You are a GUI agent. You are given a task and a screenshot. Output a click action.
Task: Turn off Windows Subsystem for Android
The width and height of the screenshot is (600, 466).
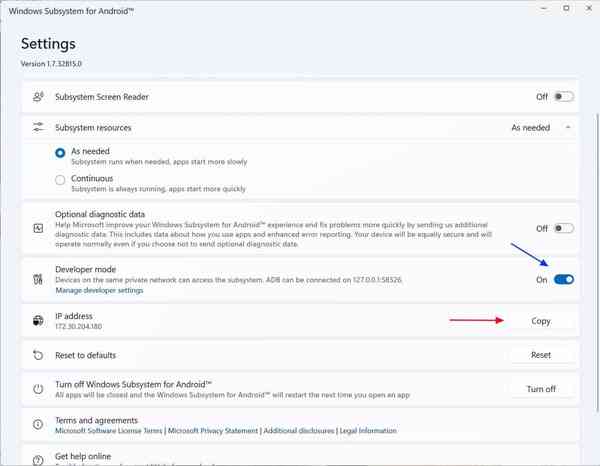tap(542, 389)
